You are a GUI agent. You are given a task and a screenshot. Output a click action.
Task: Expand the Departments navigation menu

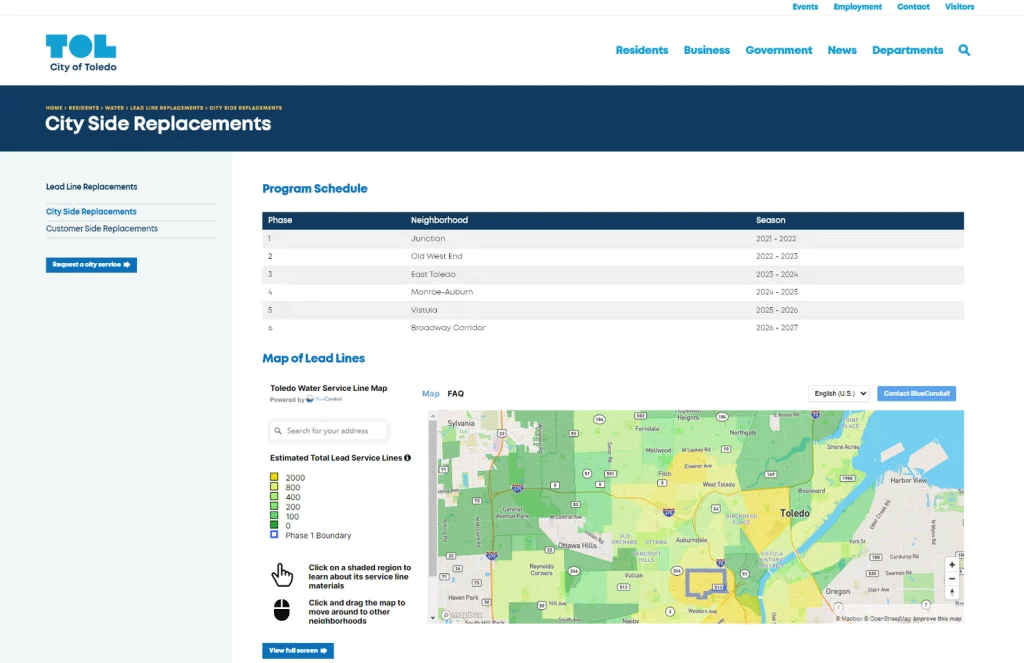coord(907,50)
